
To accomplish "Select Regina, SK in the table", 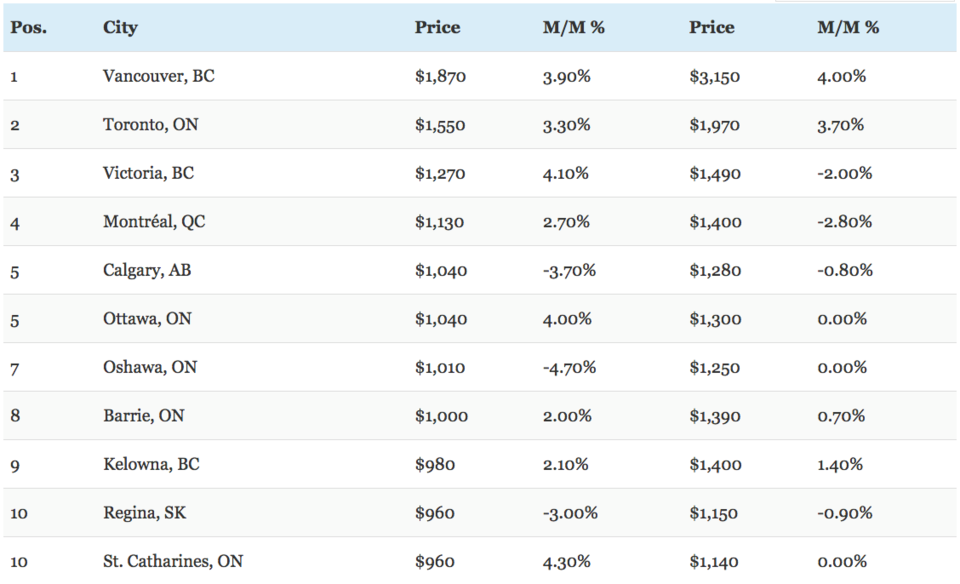I will [x=144, y=512].
